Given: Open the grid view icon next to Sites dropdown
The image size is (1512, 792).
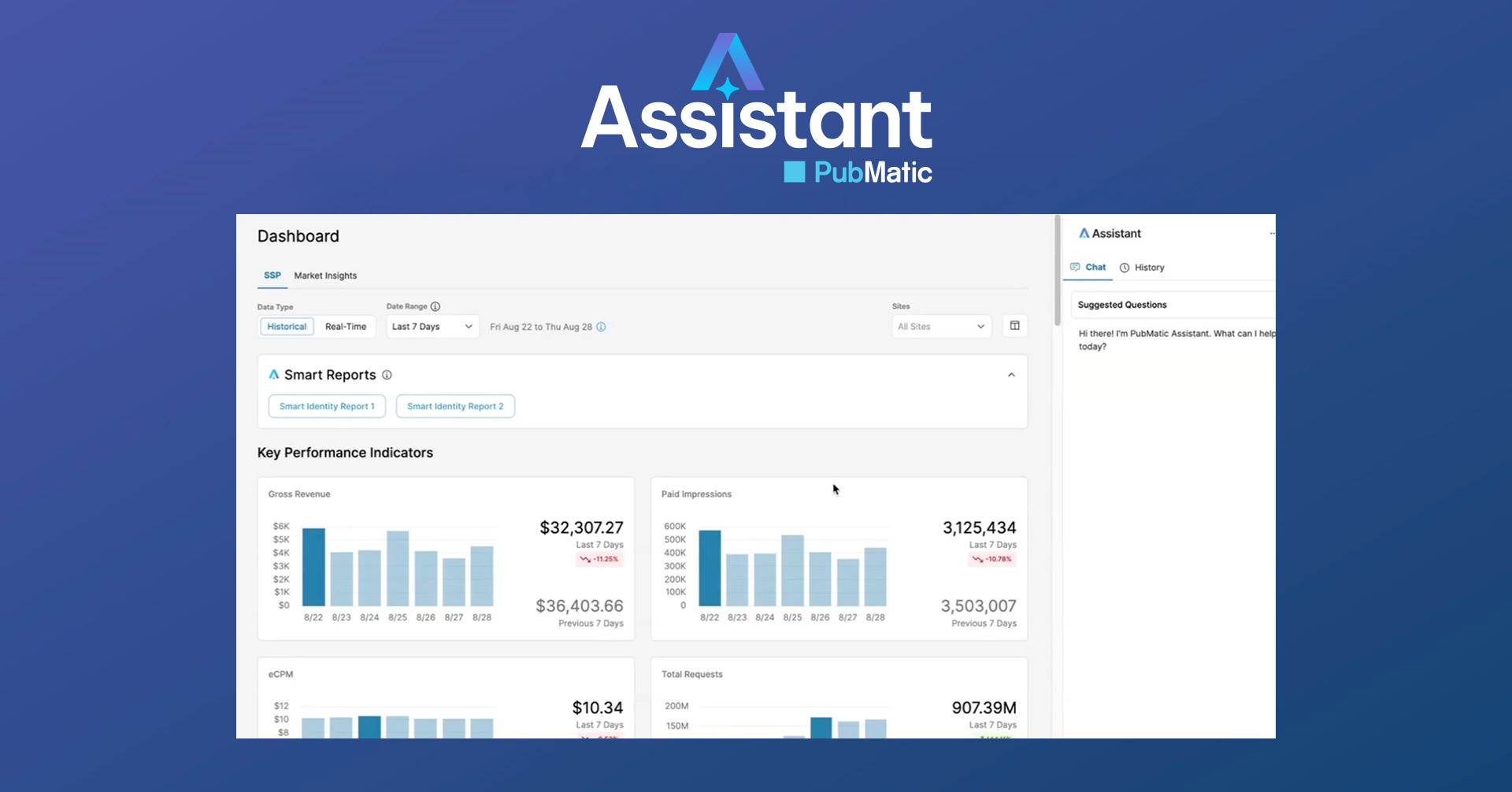Looking at the screenshot, I should 1015,325.
